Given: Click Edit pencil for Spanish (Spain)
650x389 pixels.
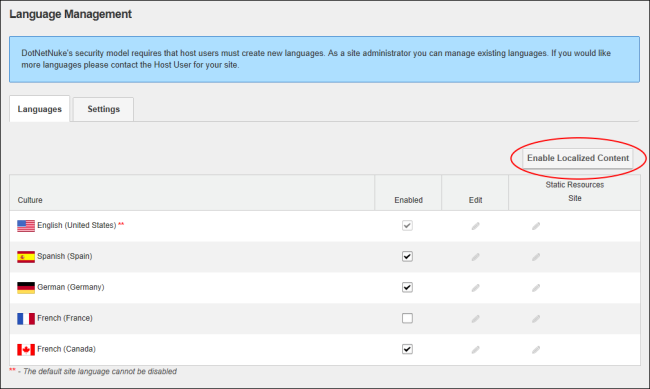Looking at the screenshot, I should click(x=475, y=257).
